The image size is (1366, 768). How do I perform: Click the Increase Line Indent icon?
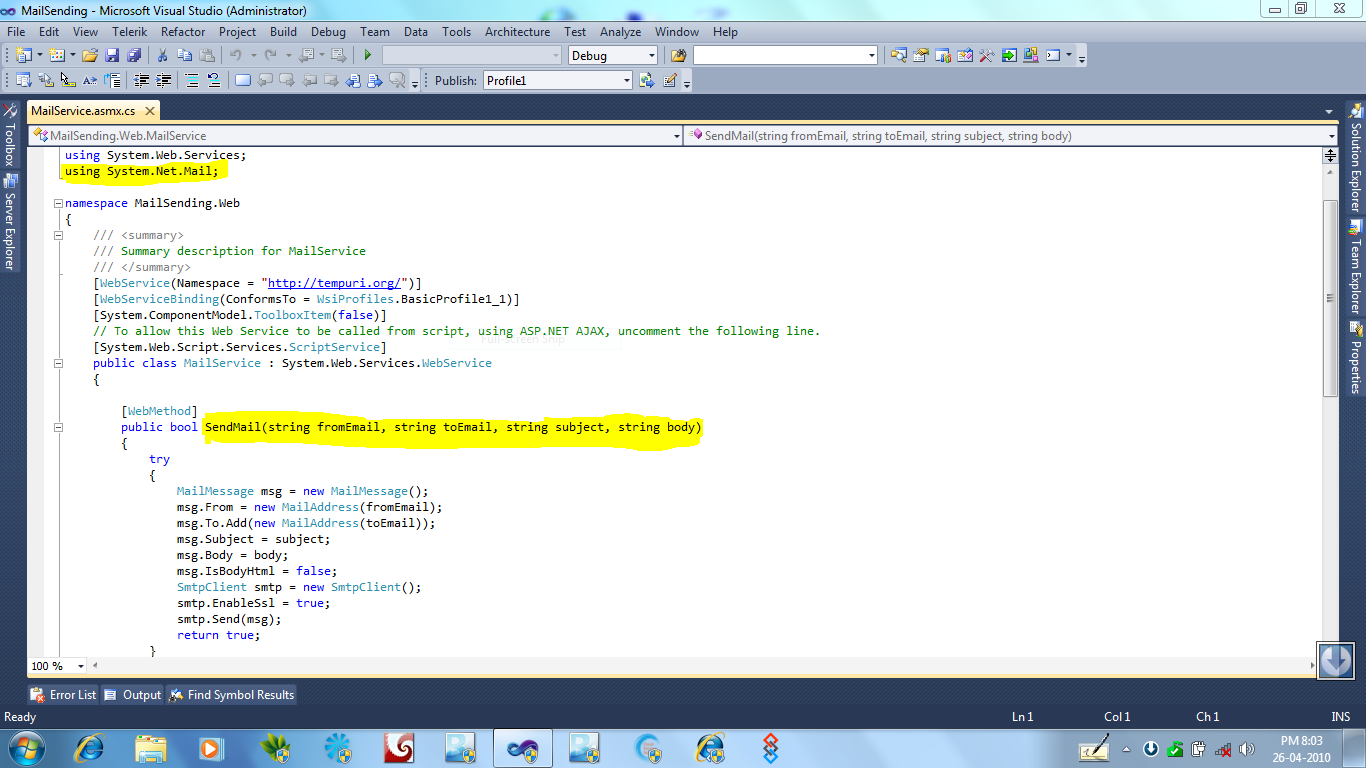163,81
